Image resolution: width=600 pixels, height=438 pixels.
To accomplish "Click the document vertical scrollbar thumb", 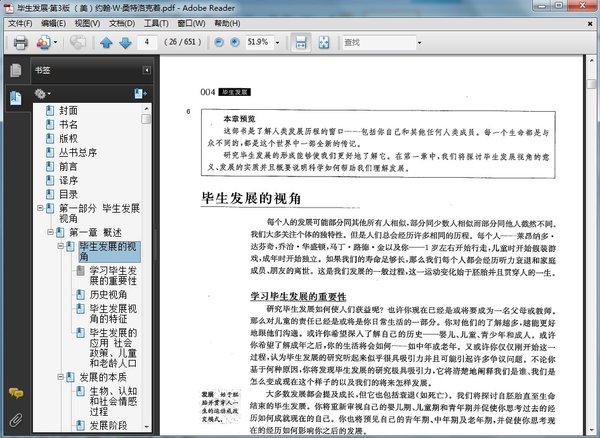I will (x=591, y=84).
